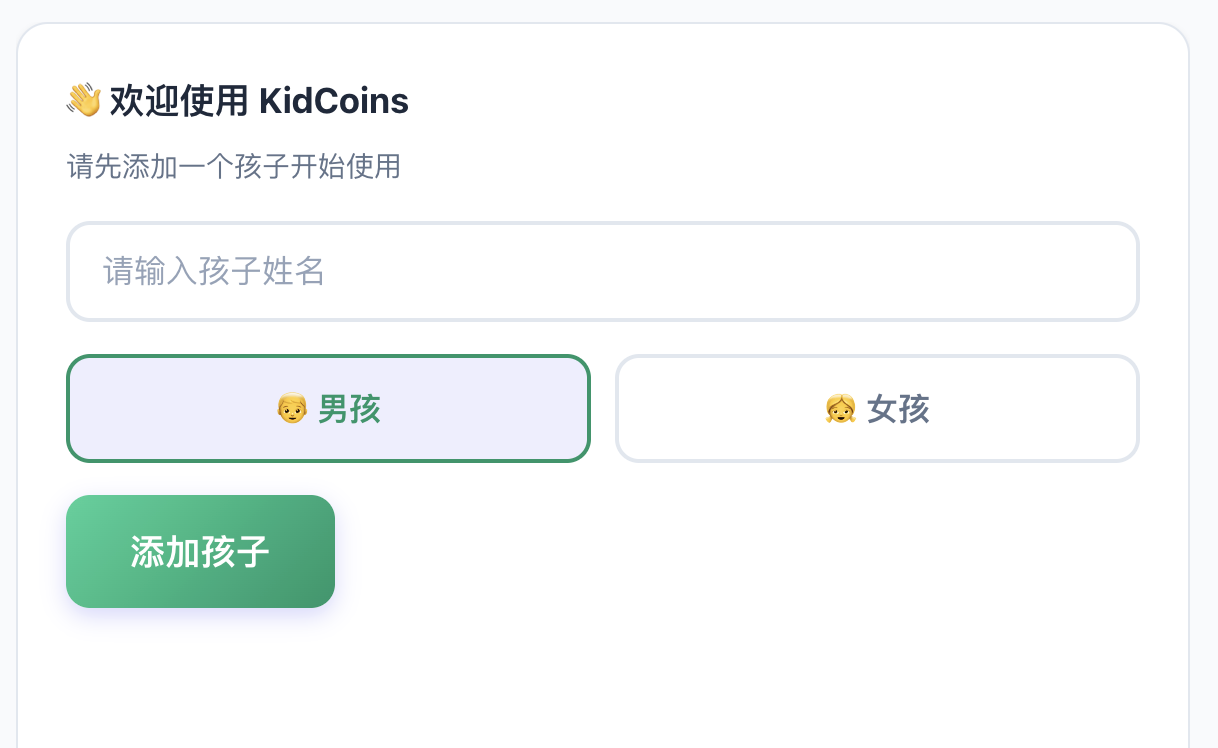1218x748 pixels.
Task: Click inside the child name text box
Action: pos(602,271)
